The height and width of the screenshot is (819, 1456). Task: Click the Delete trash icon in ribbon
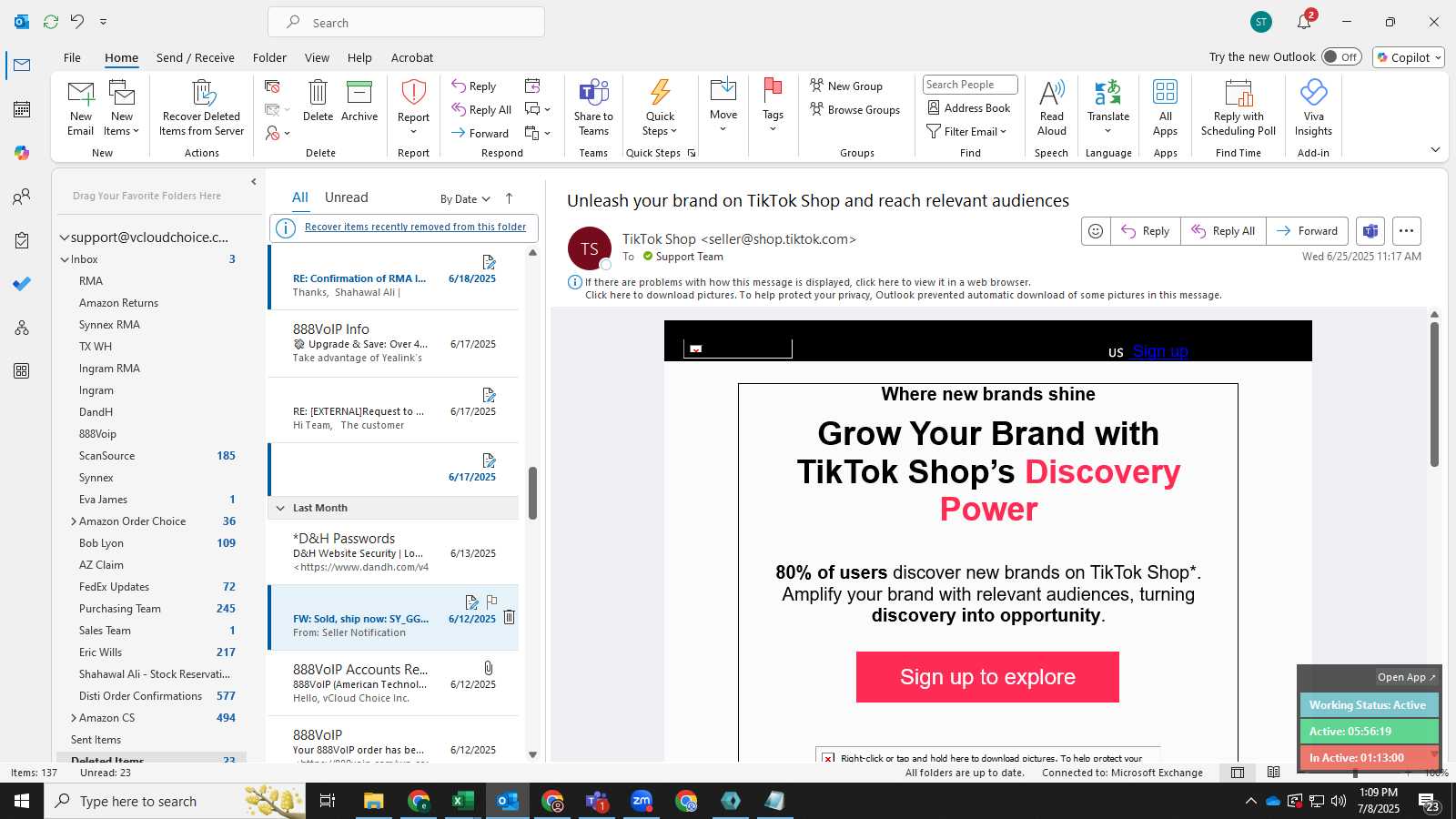pyautogui.click(x=318, y=93)
